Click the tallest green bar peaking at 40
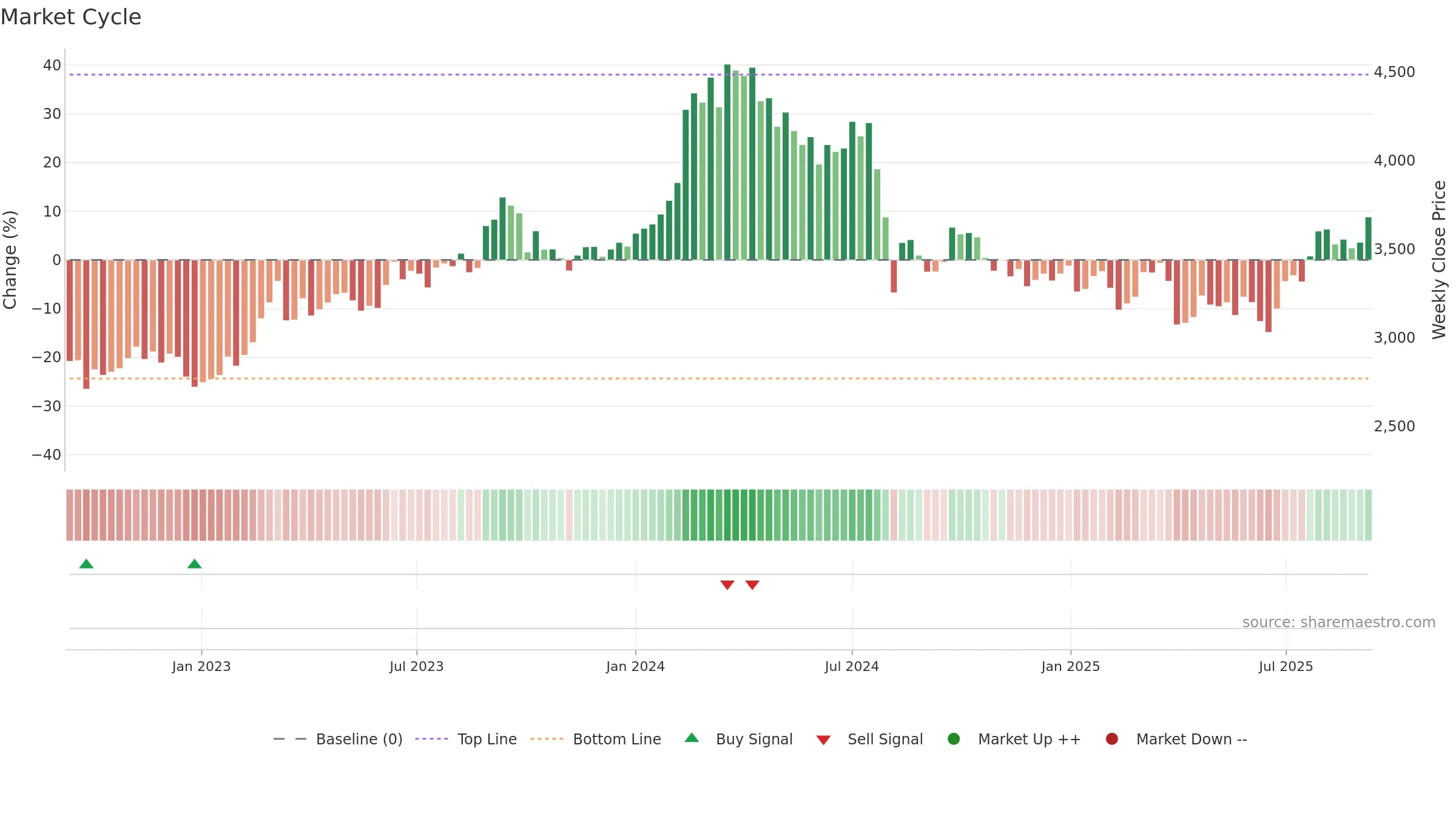The height and width of the screenshot is (819, 1456). pos(727,162)
